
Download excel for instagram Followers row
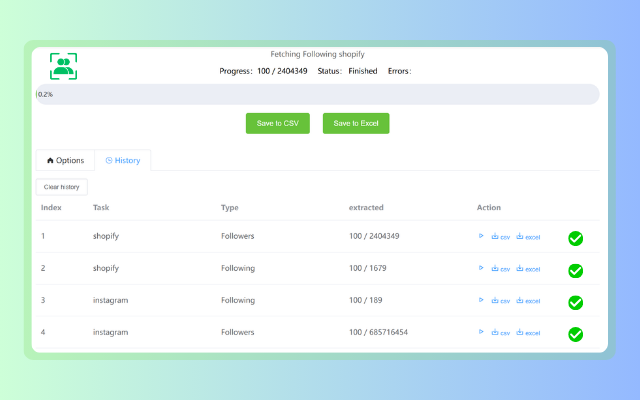point(528,332)
